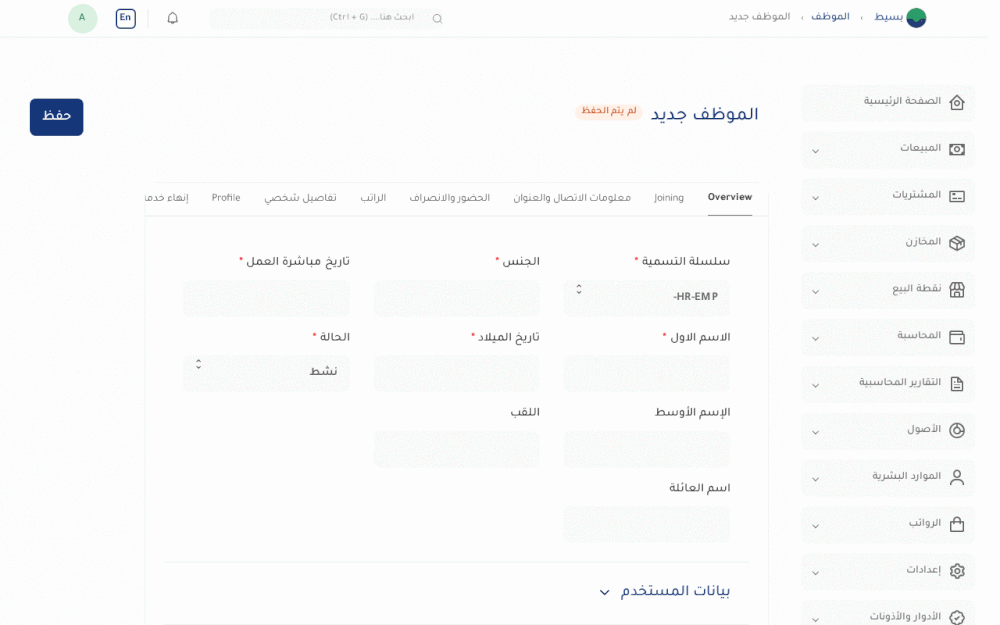
Task: Click the المشتريات purchases icon
Action: coord(957,196)
